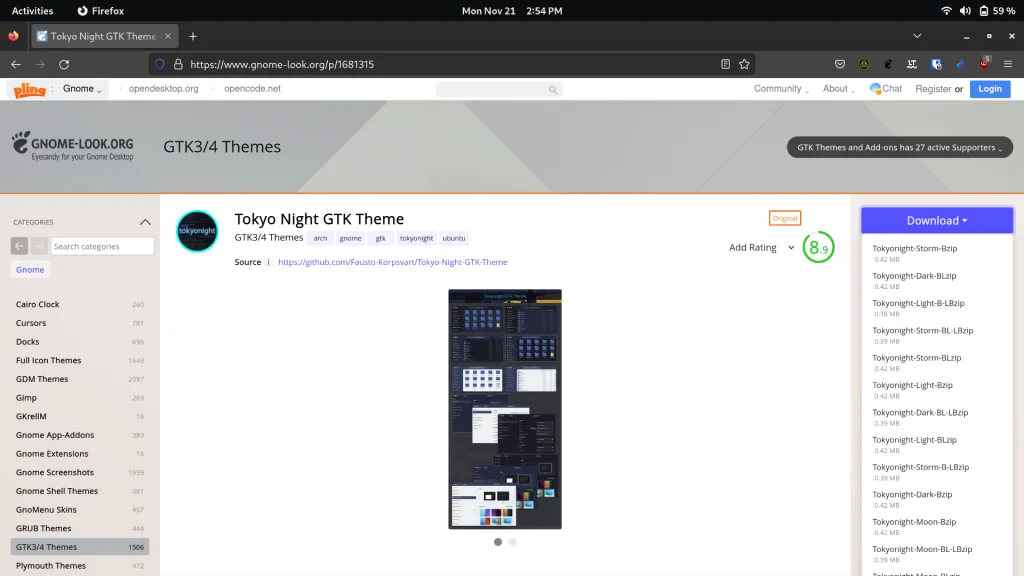Open a new tab with the plus icon

(x=193, y=37)
